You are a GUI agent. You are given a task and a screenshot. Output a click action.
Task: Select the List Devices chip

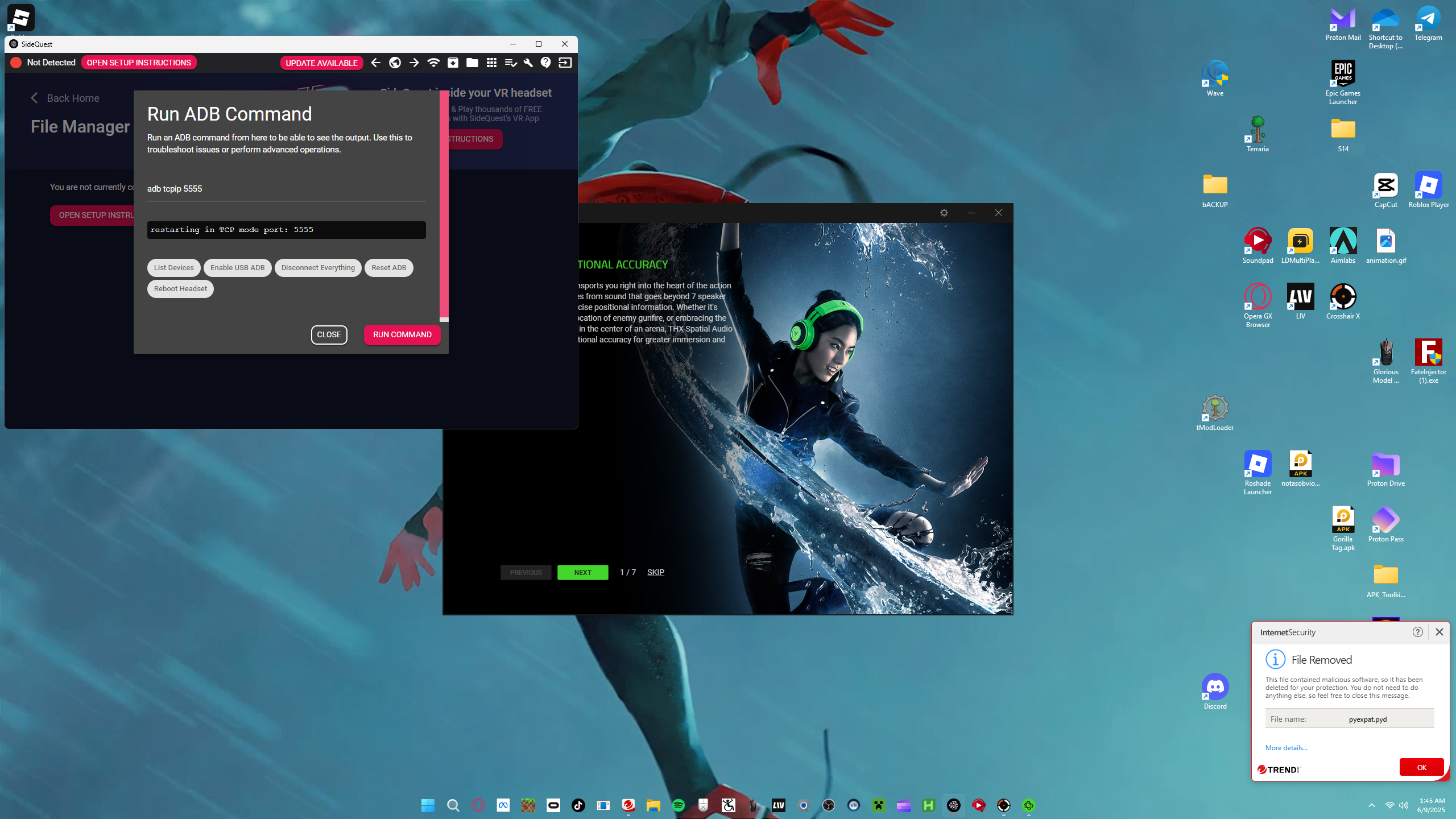tap(173, 268)
